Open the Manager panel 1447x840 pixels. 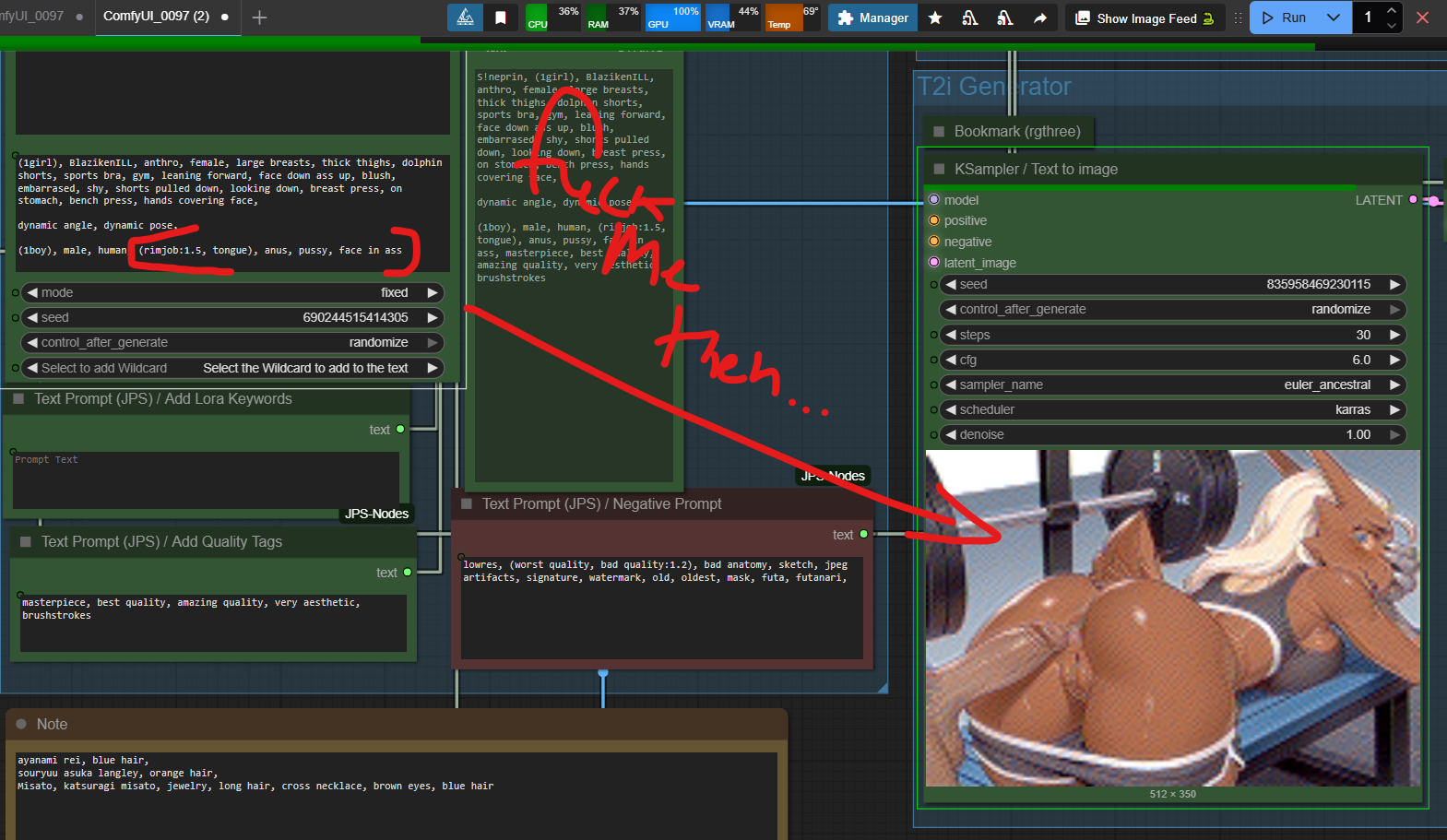(x=872, y=18)
